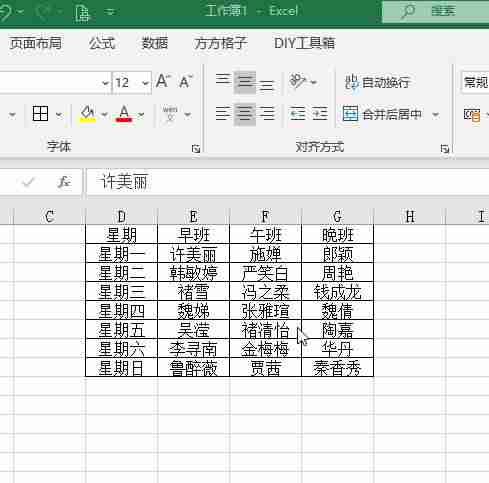Select the cell 冯之柔

click(266, 292)
